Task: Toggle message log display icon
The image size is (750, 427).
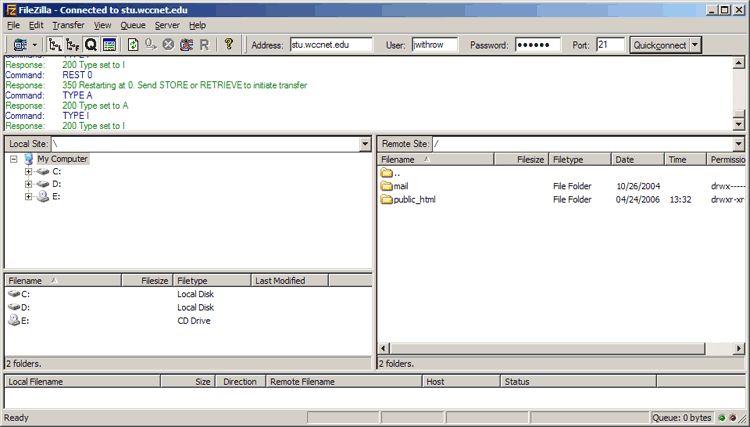Action: (x=109, y=45)
